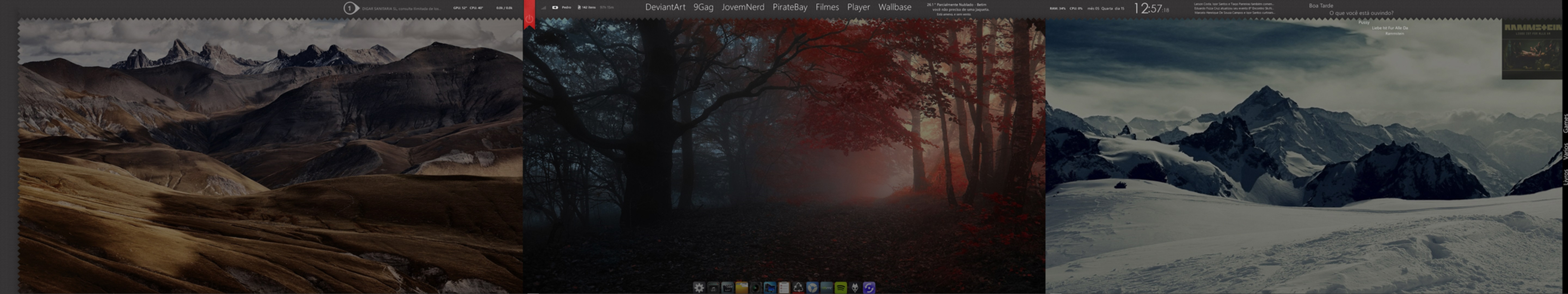Open the blue computer folder dock icon
The height and width of the screenshot is (294, 1568).
point(770,288)
